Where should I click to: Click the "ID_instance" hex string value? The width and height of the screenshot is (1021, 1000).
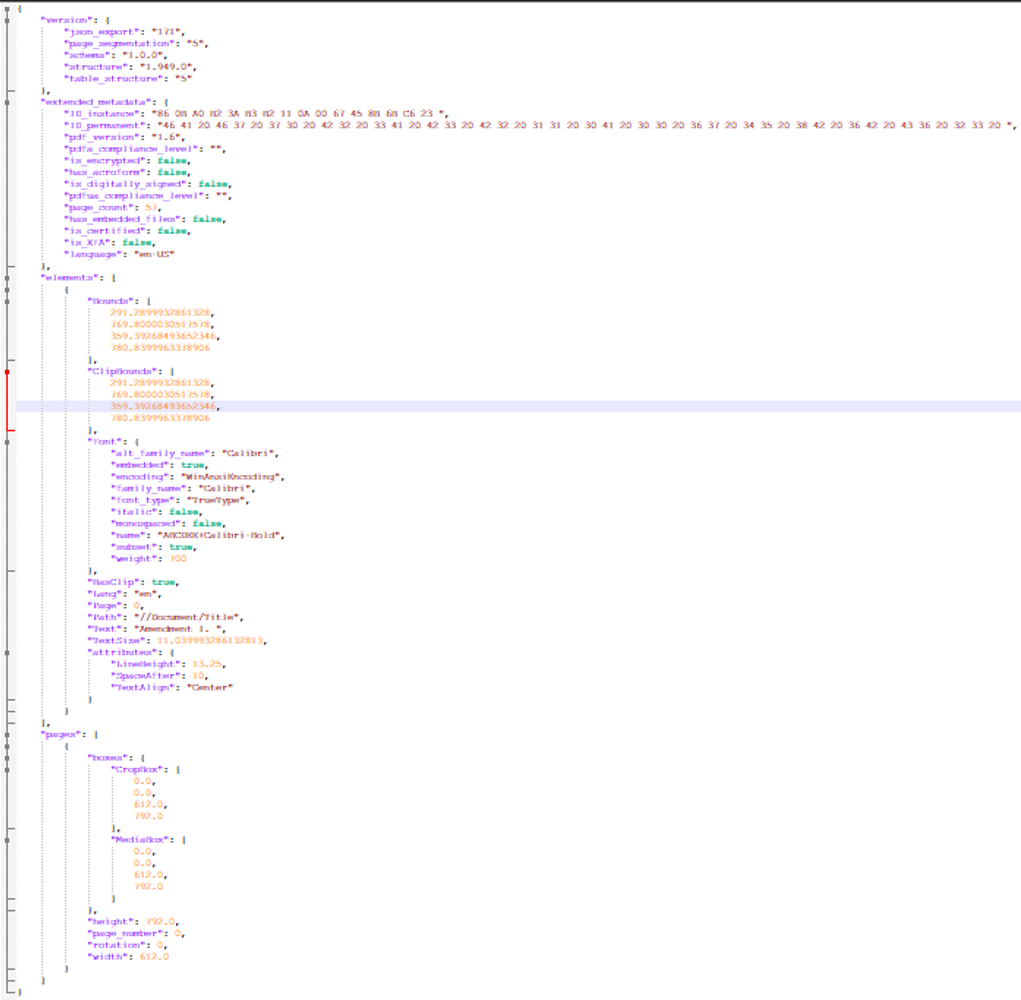point(297,114)
